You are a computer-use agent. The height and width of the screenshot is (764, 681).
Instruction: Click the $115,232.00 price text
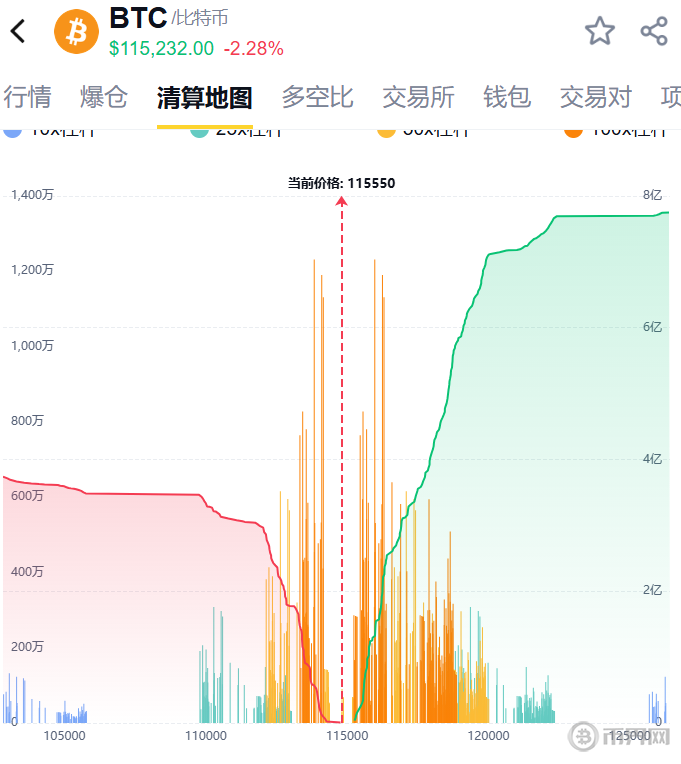[161, 48]
